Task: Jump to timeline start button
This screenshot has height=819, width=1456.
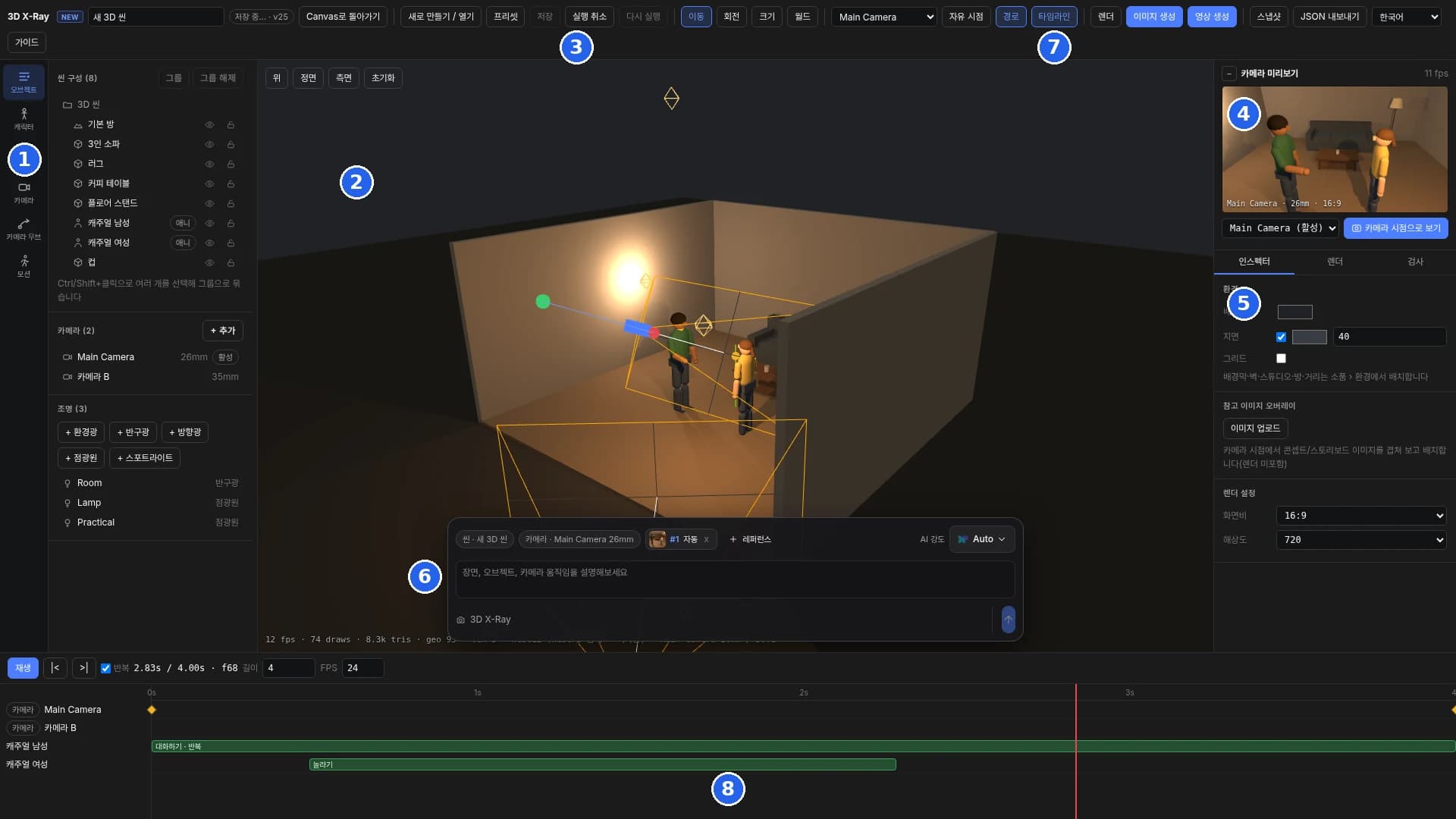Action: click(55, 668)
